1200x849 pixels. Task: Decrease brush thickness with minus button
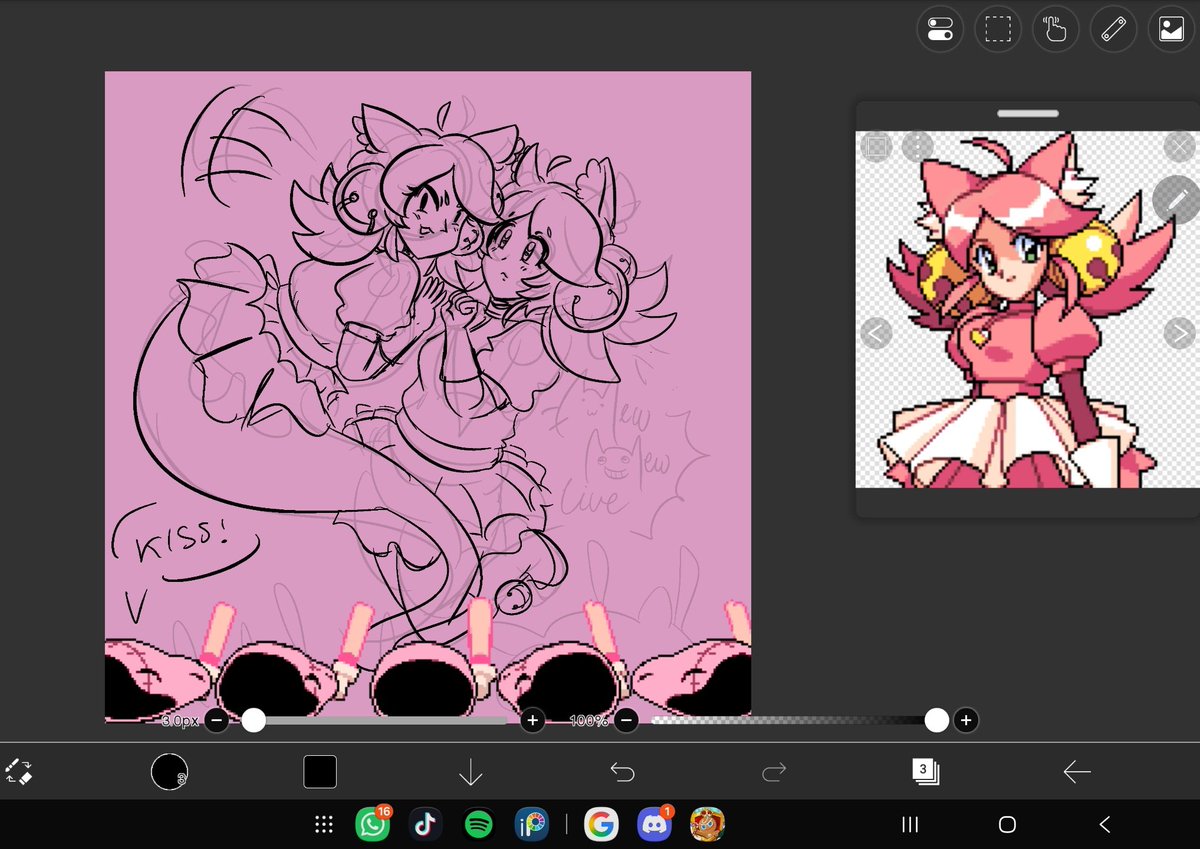pyautogui.click(x=217, y=720)
